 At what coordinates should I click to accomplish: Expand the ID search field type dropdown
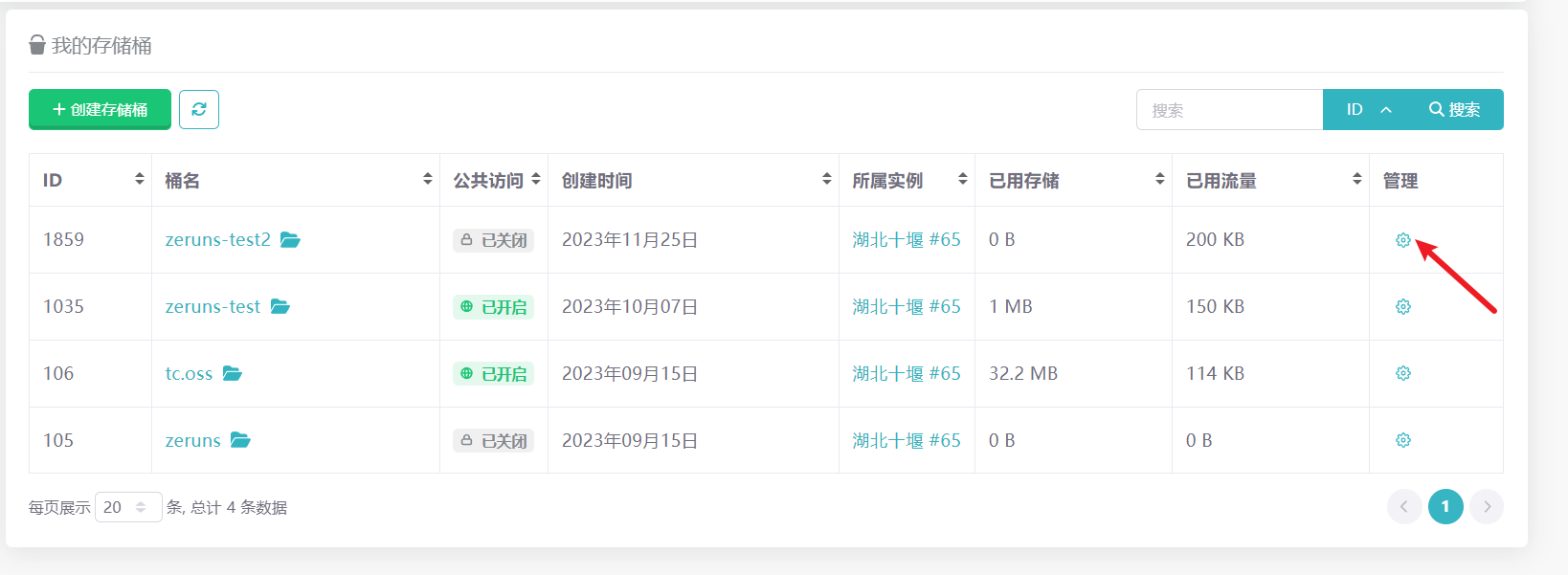(1368, 109)
